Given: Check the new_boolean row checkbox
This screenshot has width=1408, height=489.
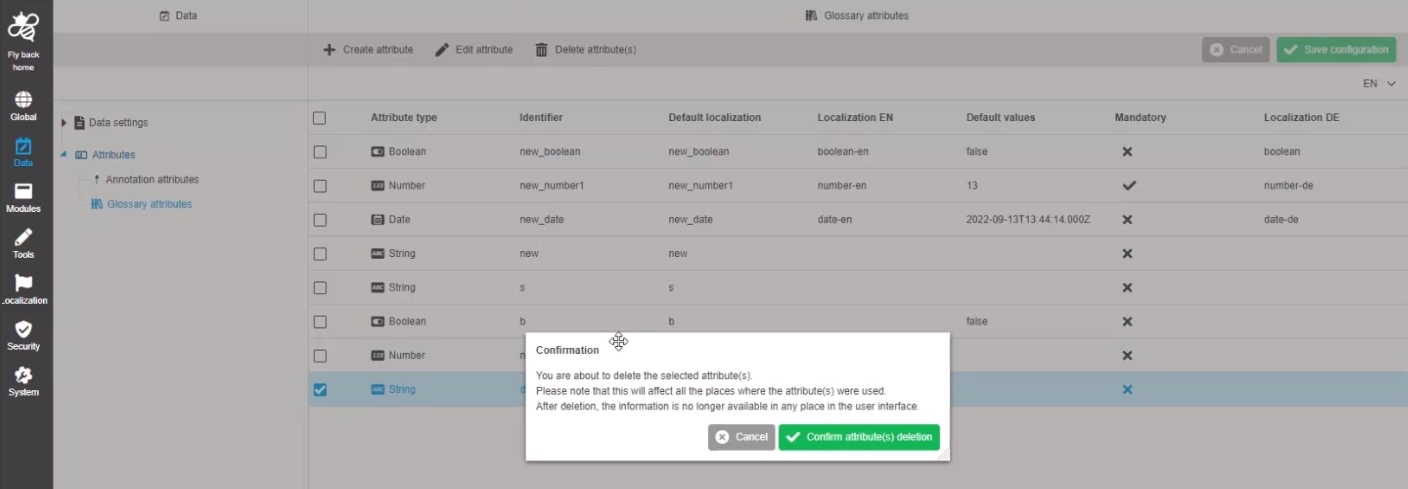Looking at the screenshot, I should (320, 152).
